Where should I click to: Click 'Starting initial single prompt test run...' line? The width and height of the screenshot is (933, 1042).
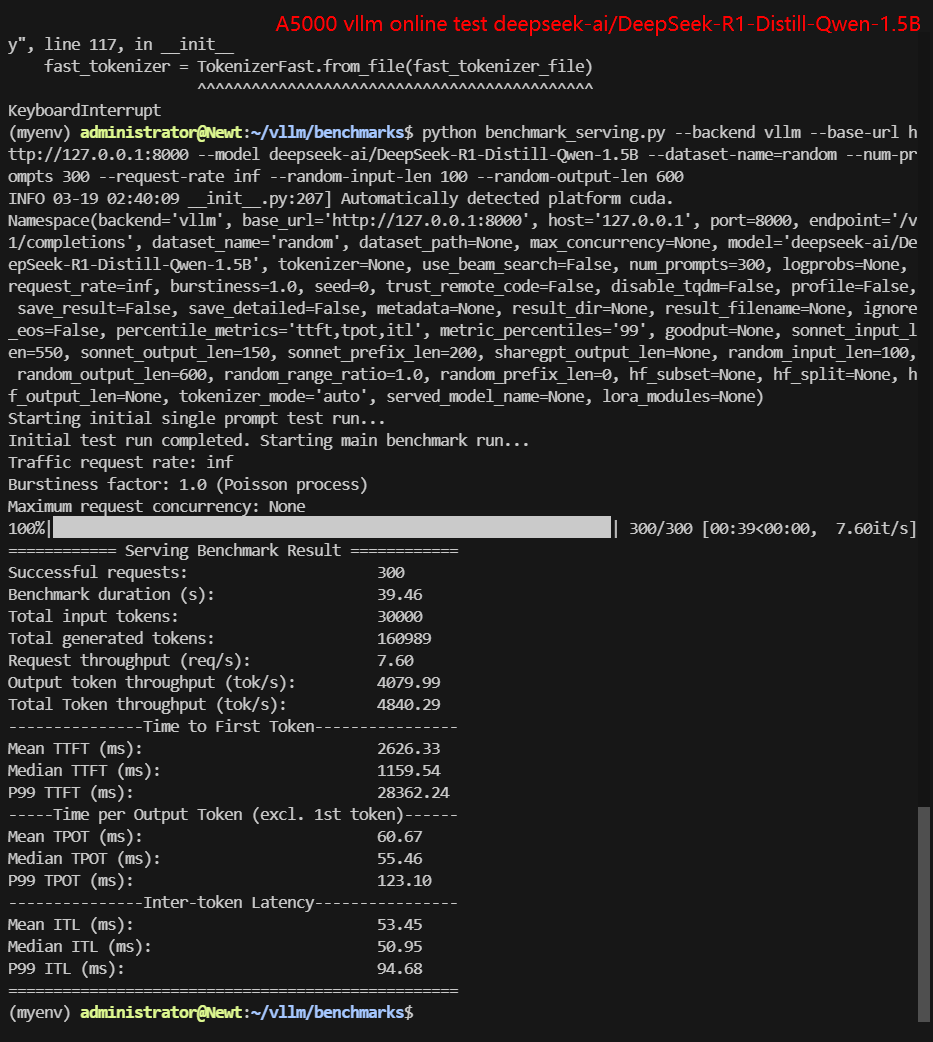point(197,419)
